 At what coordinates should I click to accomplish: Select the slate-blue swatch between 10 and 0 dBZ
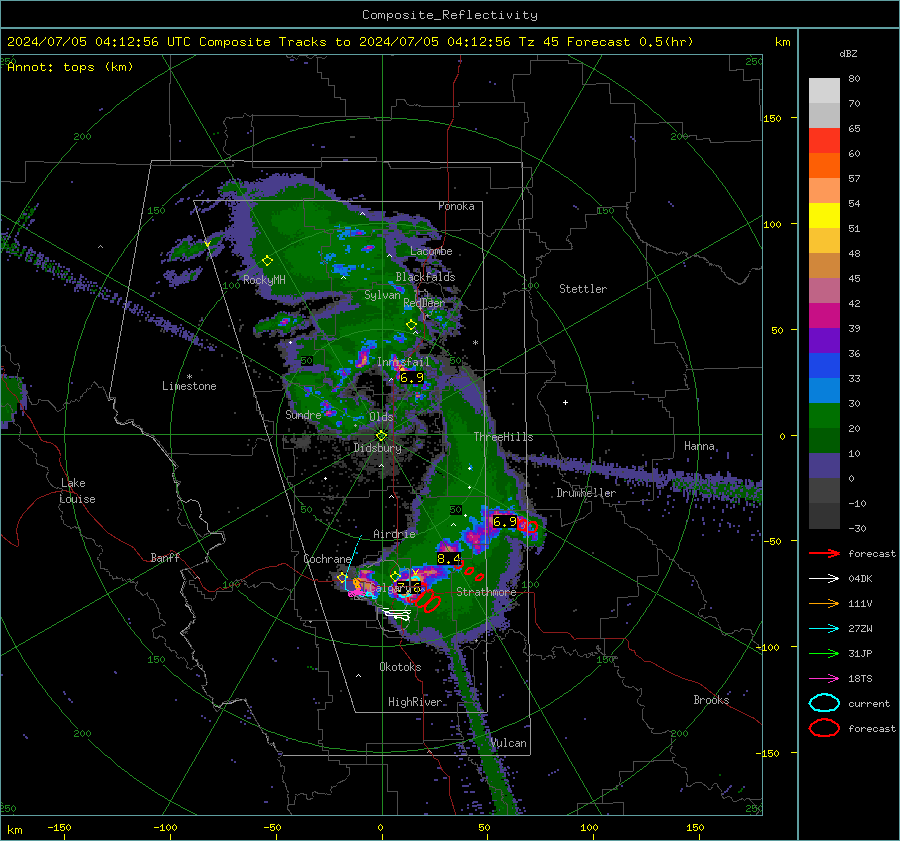tap(824, 465)
